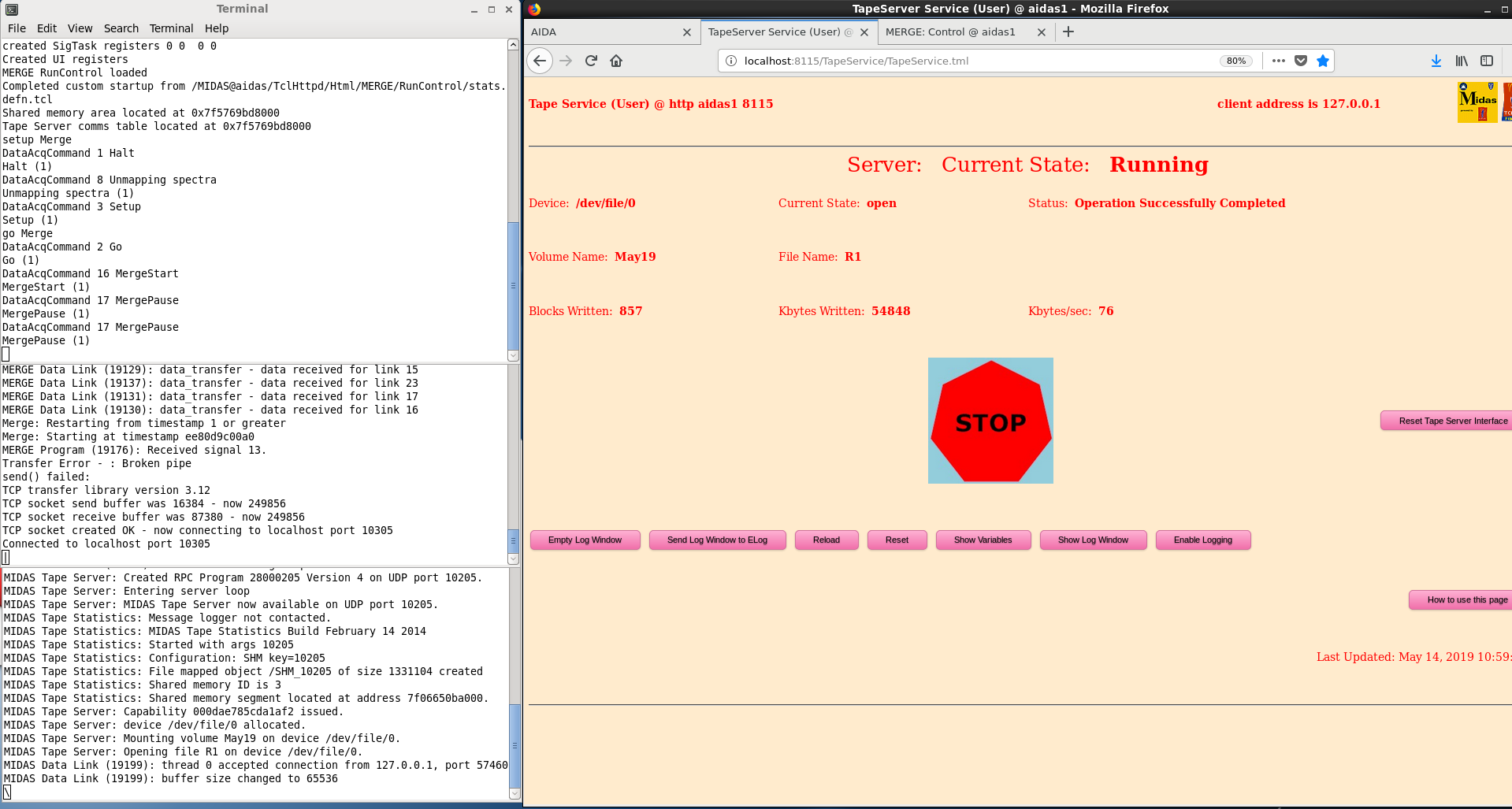Click 'client address is 127.0.0.1' text
The height and width of the screenshot is (809, 1512).
[x=1298, y=104]
